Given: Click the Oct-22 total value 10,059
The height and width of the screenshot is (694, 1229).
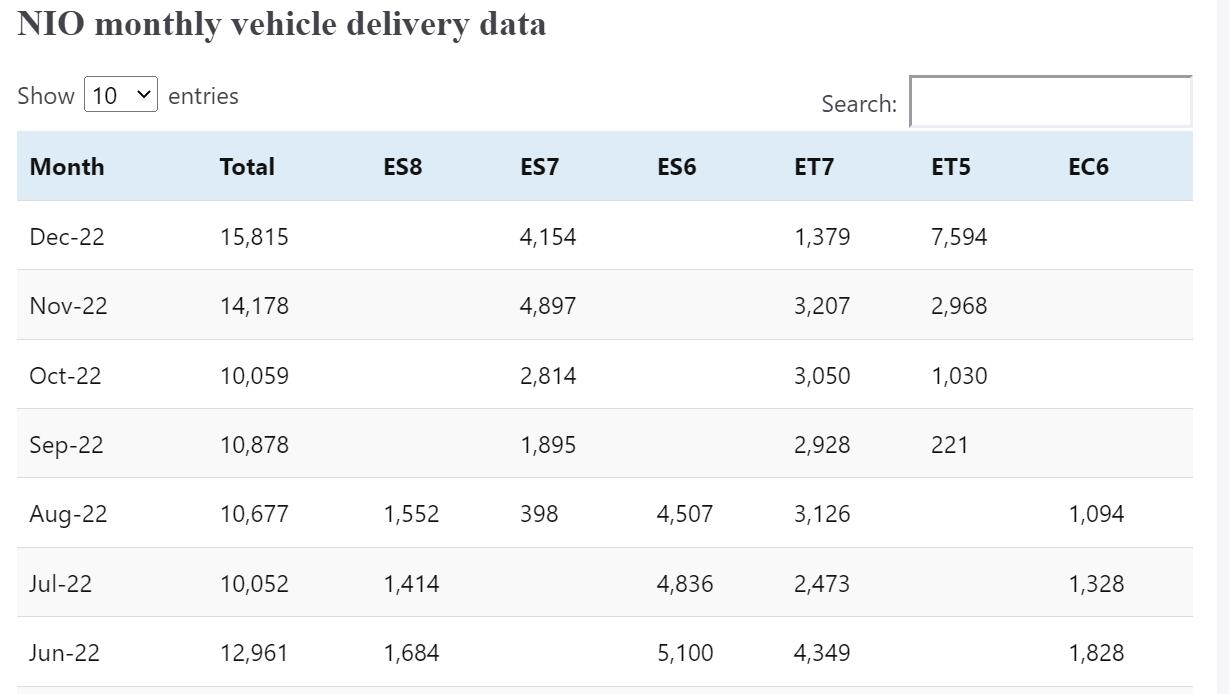Looking at the screenshot, I should click(253, 375).
